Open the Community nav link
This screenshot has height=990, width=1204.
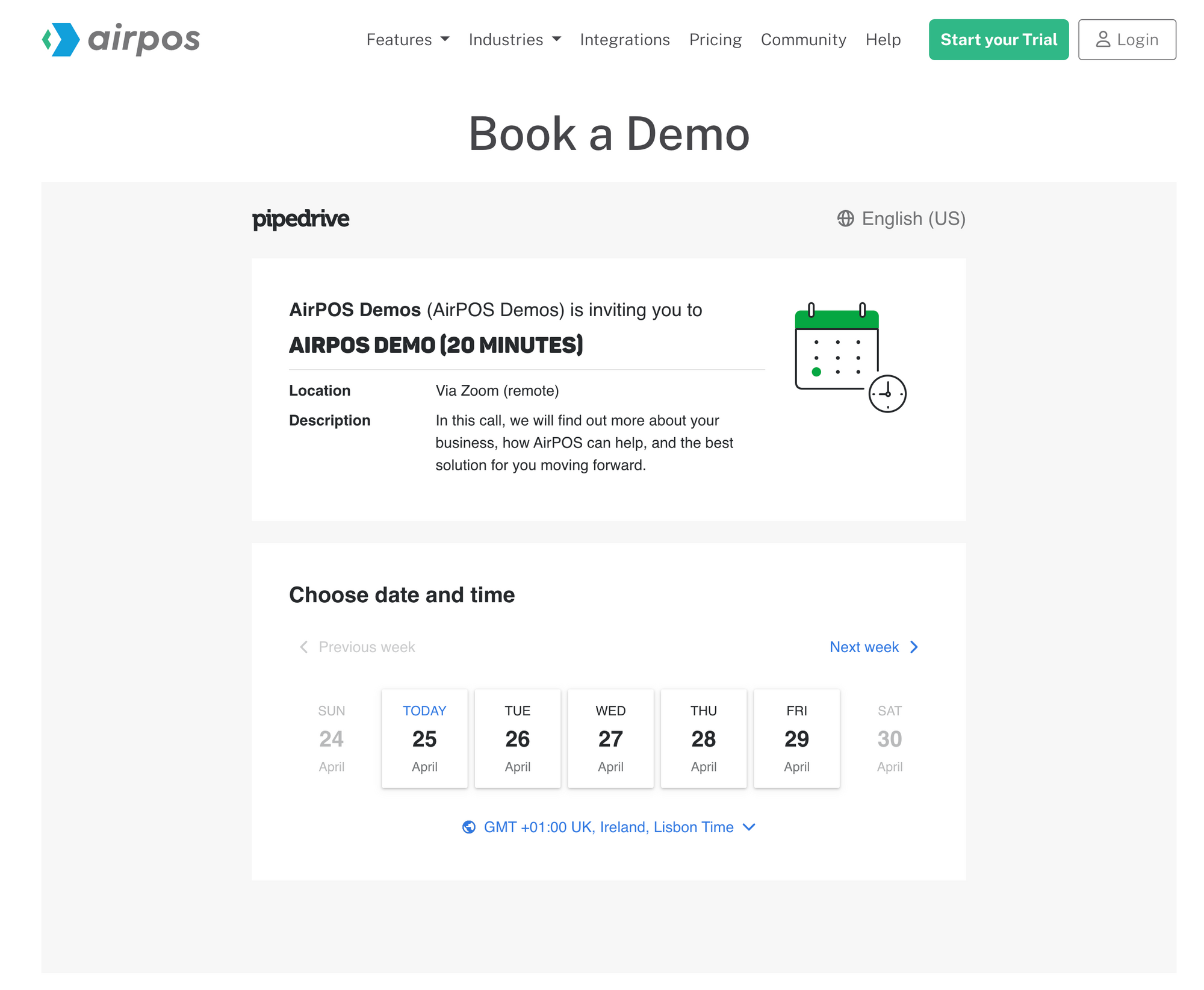(803, 40)
